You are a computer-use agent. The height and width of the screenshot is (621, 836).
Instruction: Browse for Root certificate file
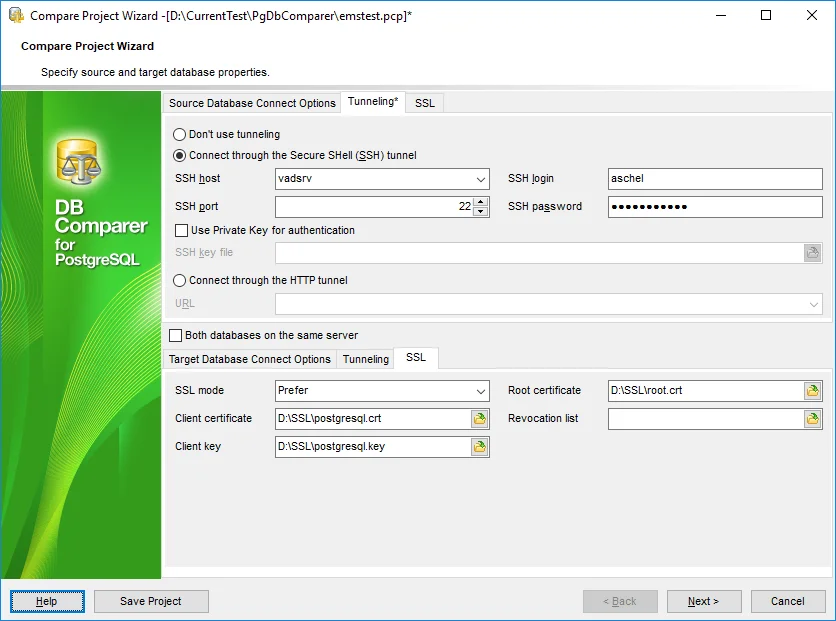pyautogui.click(x=813, y=391)
